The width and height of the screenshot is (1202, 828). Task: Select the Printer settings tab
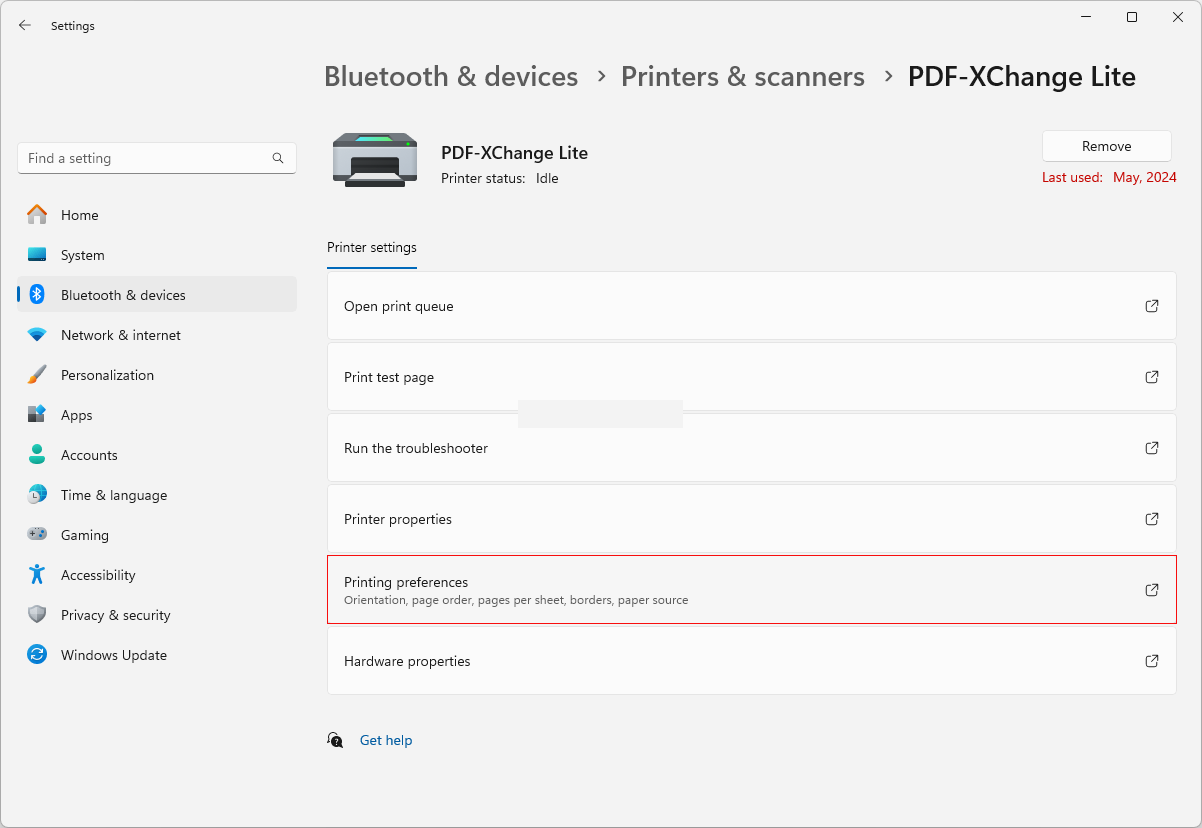(x=372, y=248)
